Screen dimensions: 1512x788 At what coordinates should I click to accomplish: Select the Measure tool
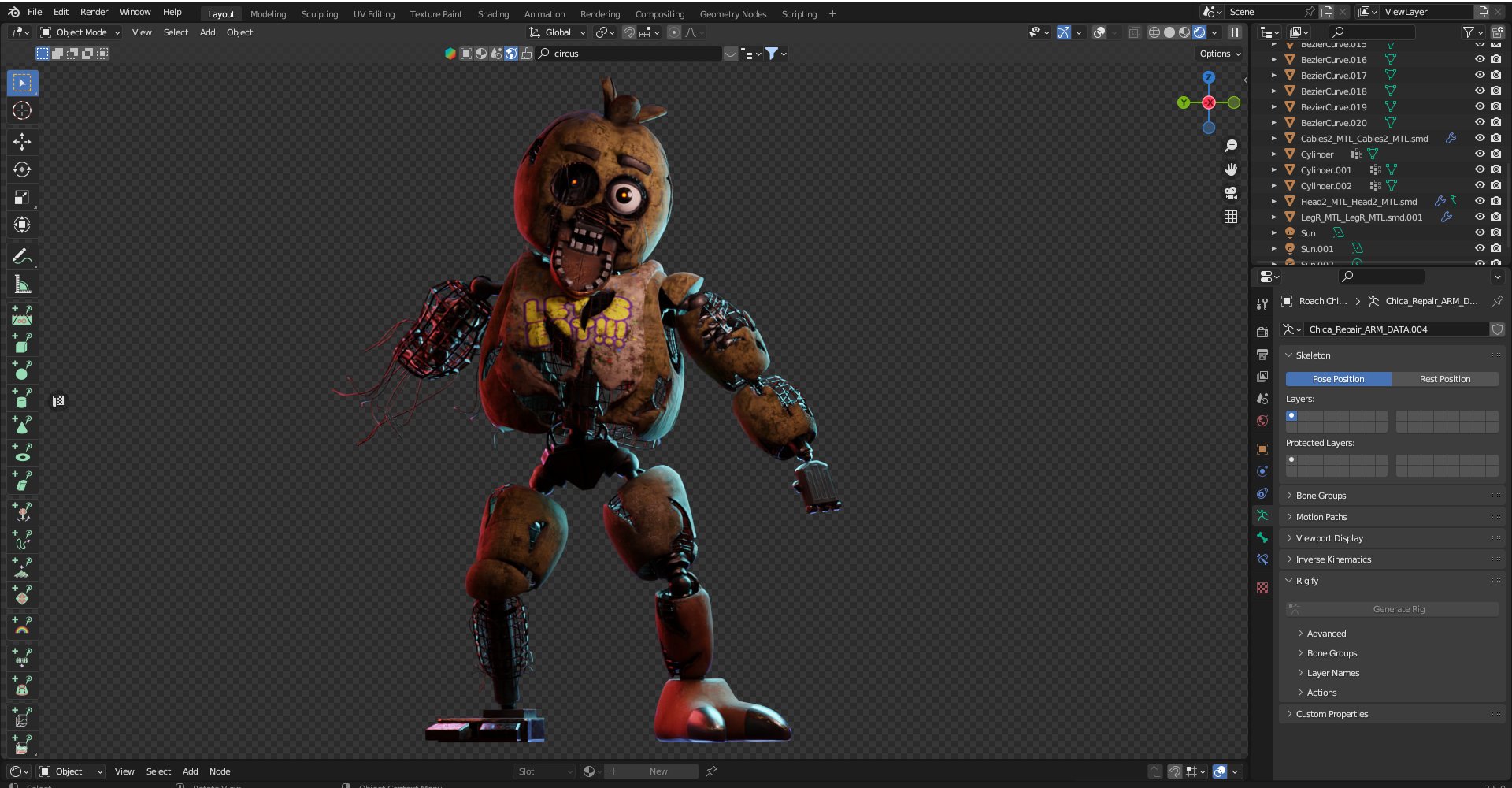coord(22,284)
